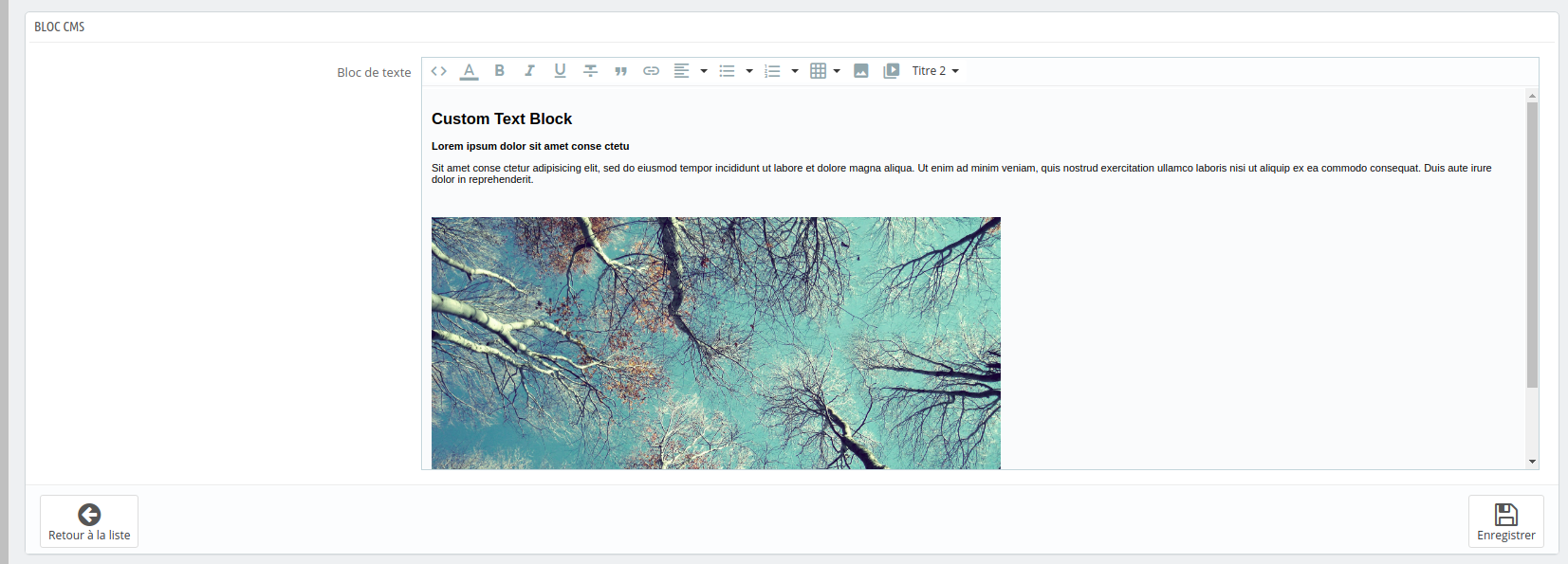Open the source code view
Viewport: 1568px width, 564px height.
click(438, 71)
